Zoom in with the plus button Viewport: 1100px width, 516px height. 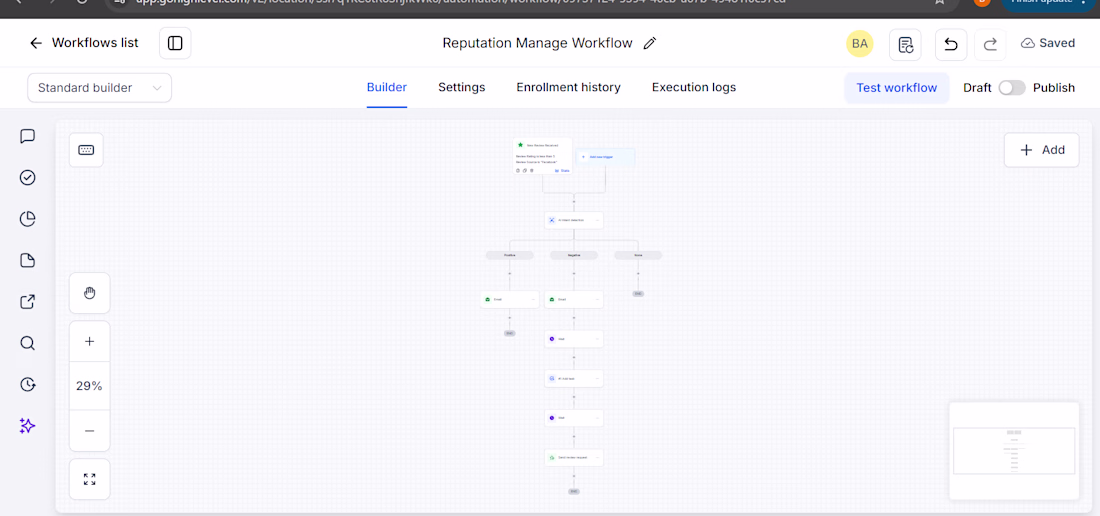89,341
